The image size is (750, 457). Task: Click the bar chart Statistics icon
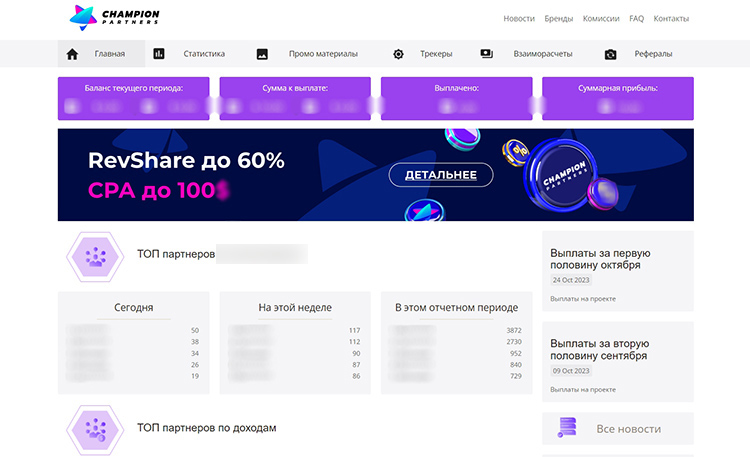pyautogui.click(x=159, y=54)
